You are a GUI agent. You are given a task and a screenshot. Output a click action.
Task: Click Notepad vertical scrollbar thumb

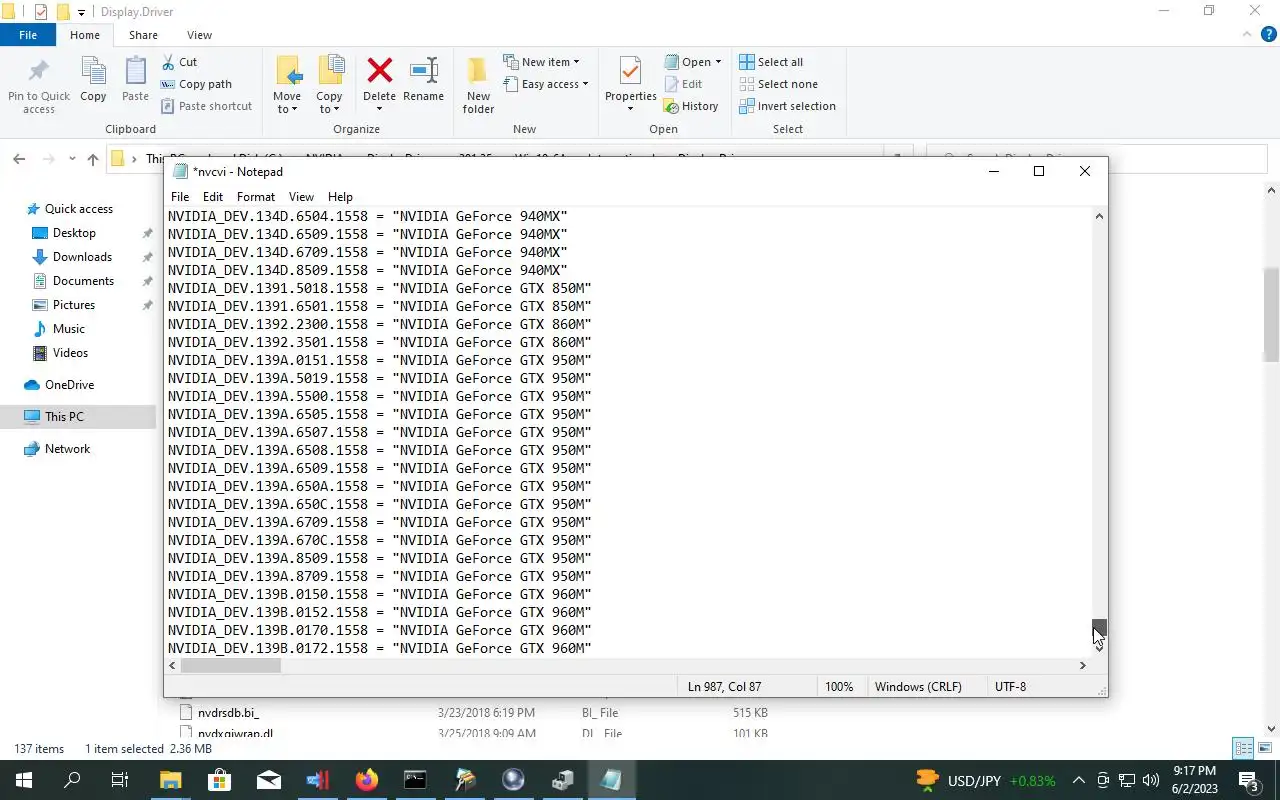click(x=1099, y=627)
